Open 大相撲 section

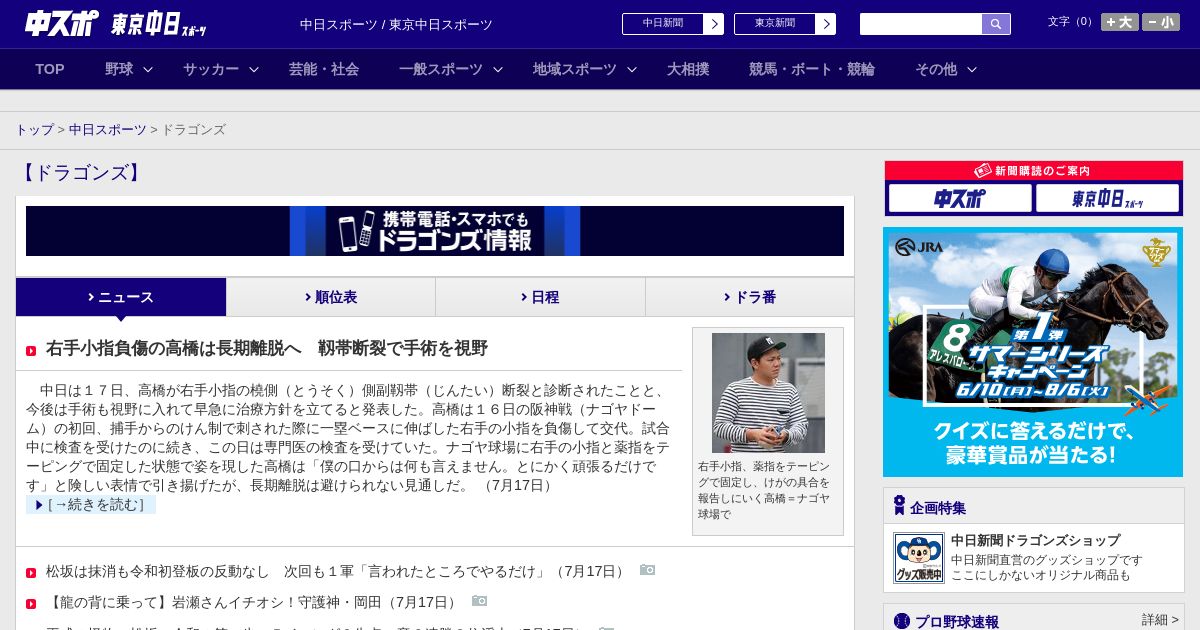click(688, 69)
